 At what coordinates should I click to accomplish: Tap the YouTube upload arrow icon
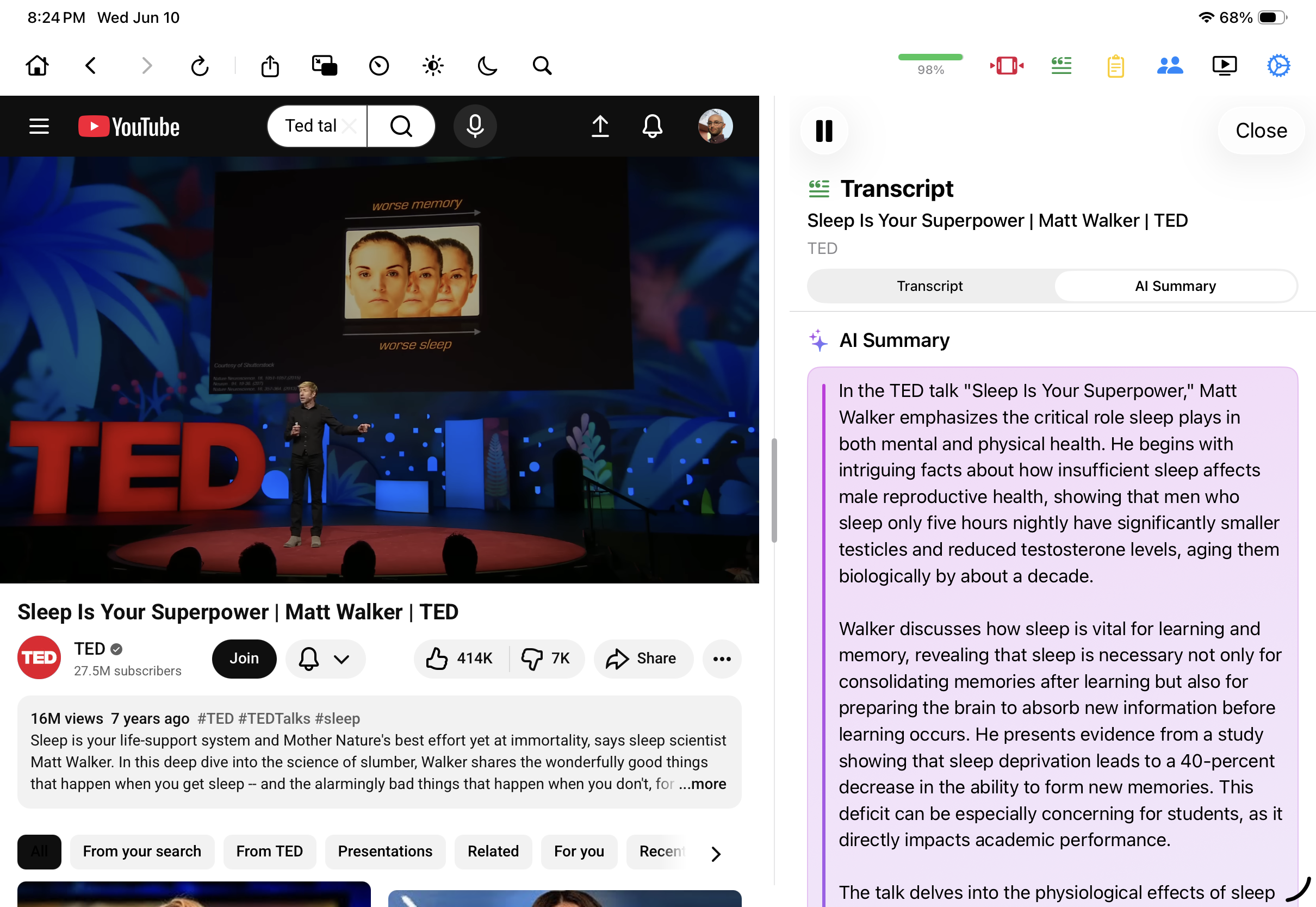pos(600,126)
